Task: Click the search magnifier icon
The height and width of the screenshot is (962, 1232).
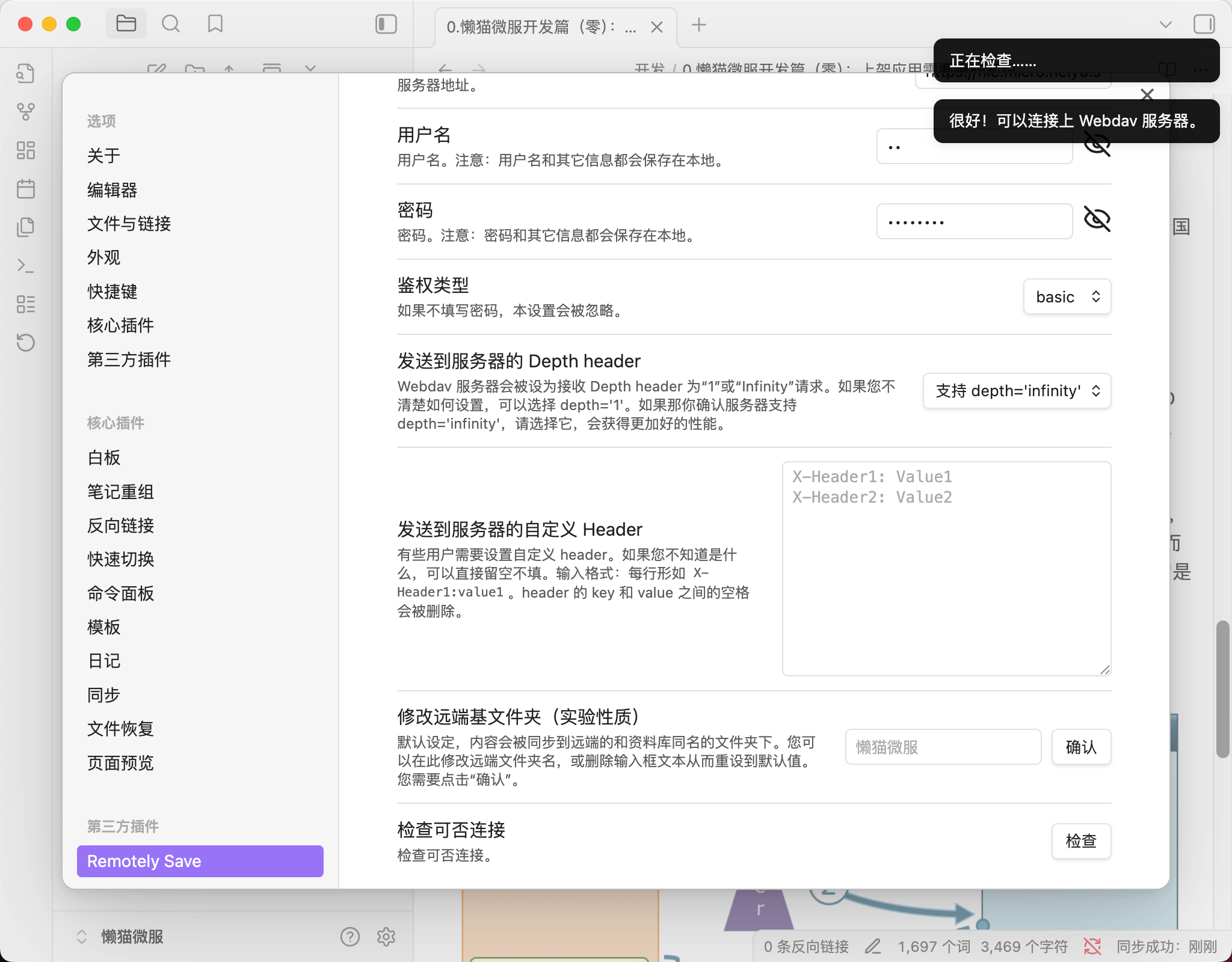Action: (x=171, y=24)
